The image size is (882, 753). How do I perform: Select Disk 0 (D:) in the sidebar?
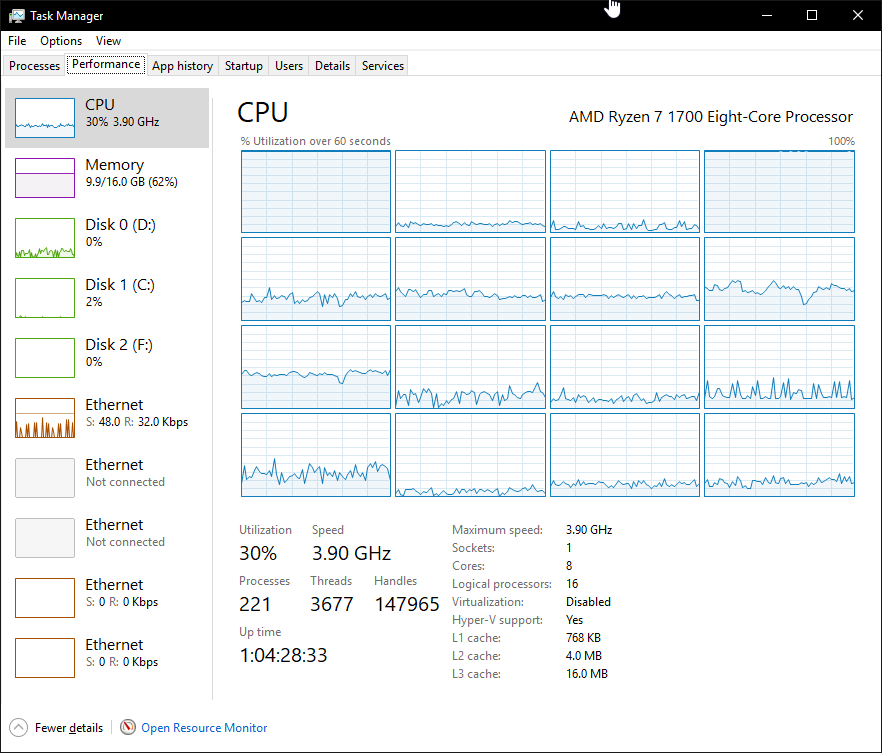pos(107,238)
